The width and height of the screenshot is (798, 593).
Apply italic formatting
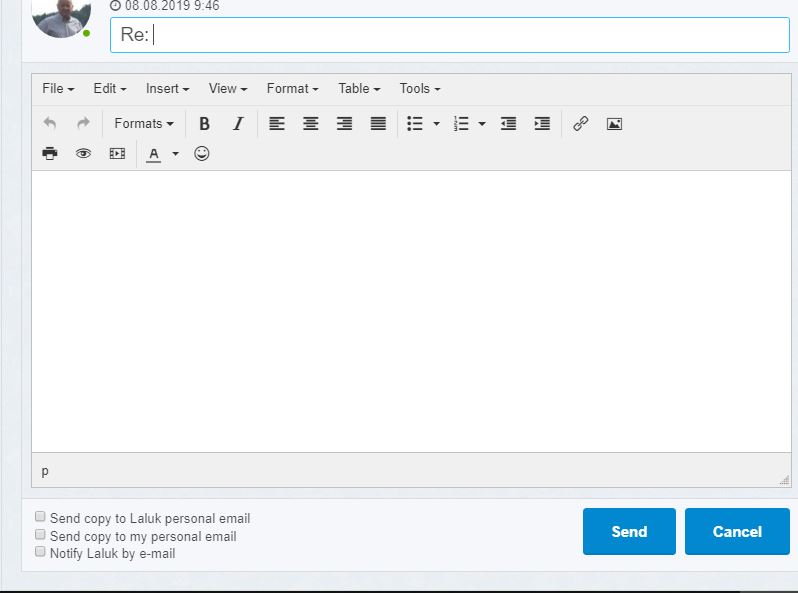[x=238, y=124]
